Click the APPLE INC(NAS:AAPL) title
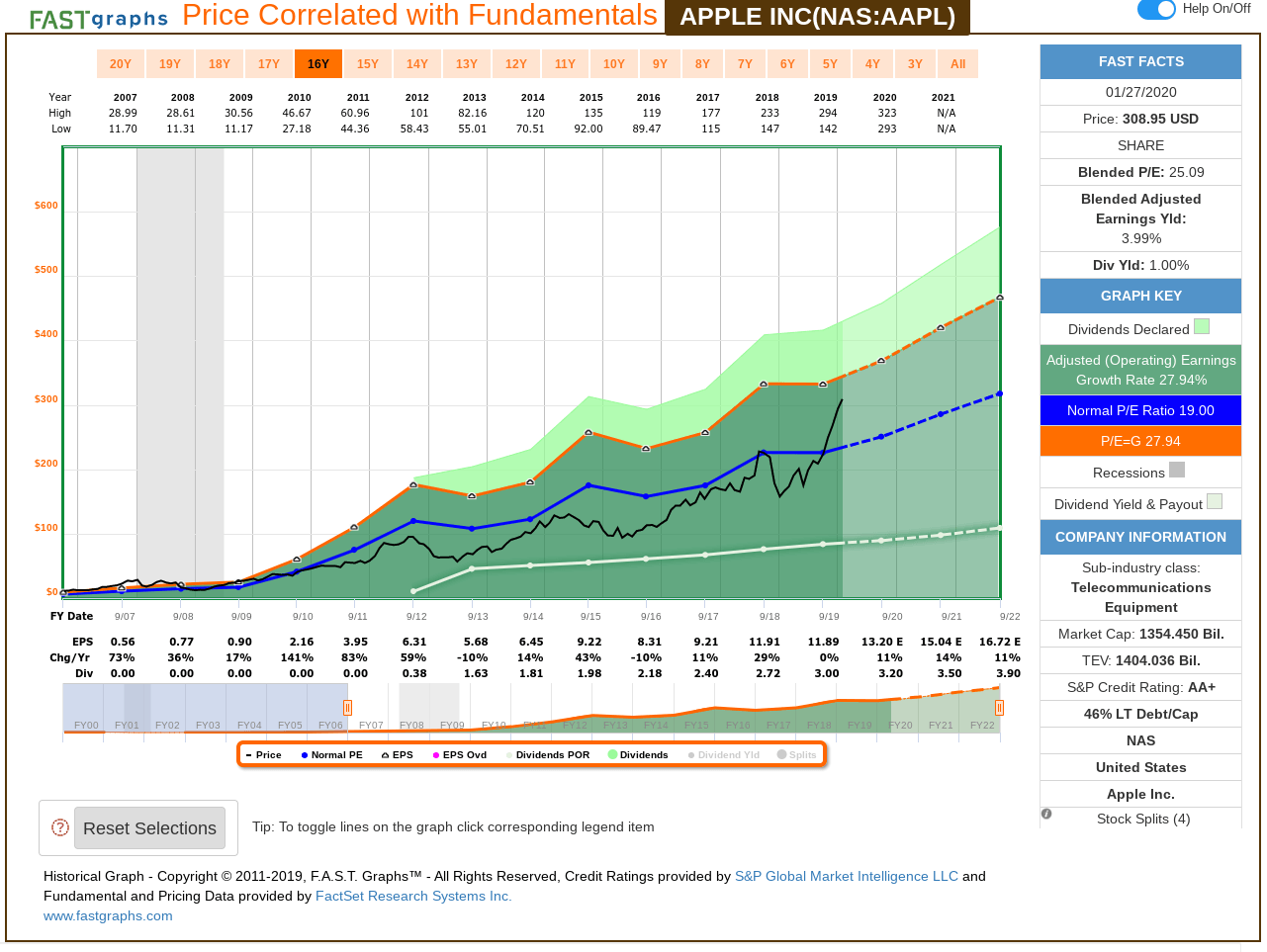This screenshot has width=1267, height=952. [x=817, y=17]
